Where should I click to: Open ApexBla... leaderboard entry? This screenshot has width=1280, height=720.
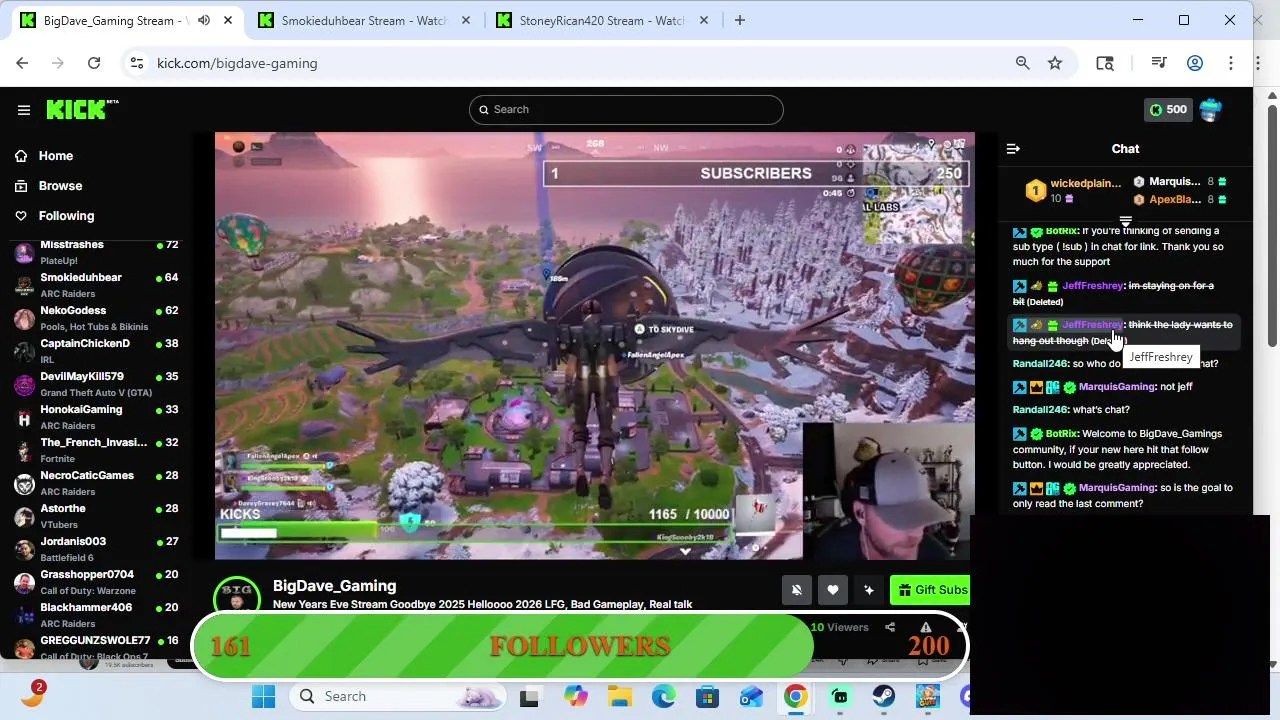coord(1180,200)
